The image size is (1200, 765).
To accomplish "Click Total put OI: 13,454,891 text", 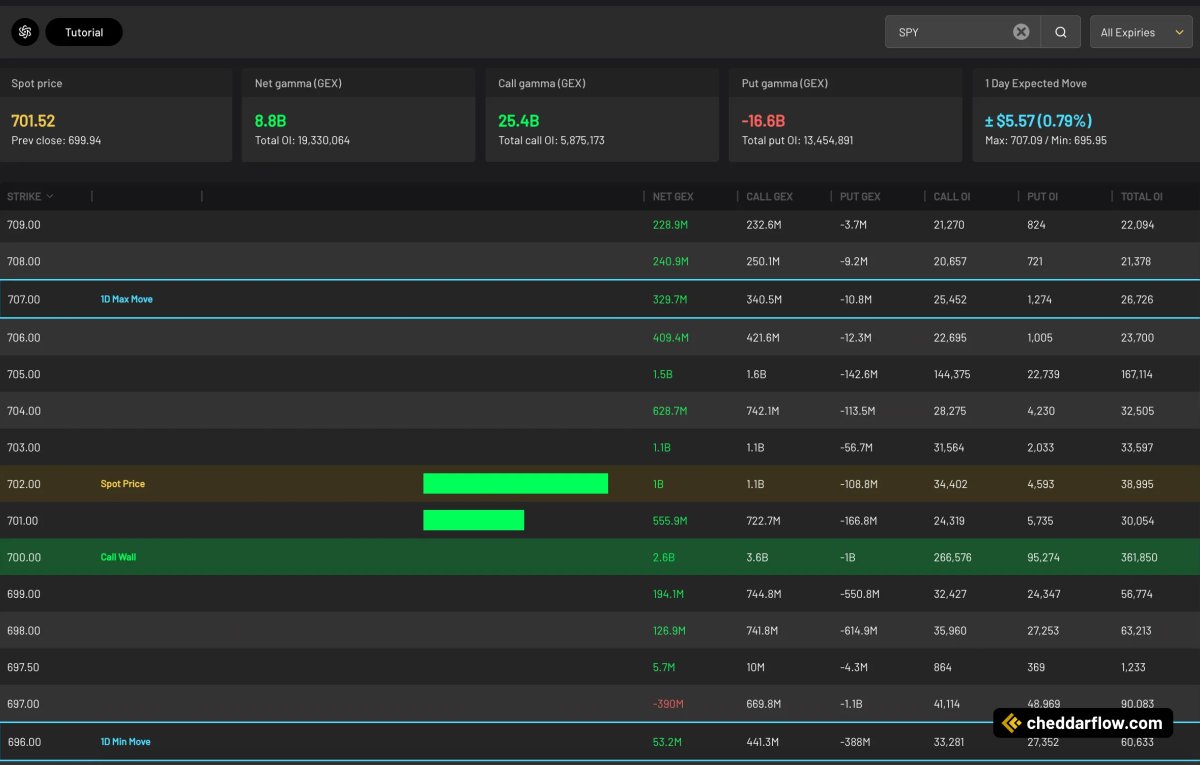I will (x=797, y=141).
